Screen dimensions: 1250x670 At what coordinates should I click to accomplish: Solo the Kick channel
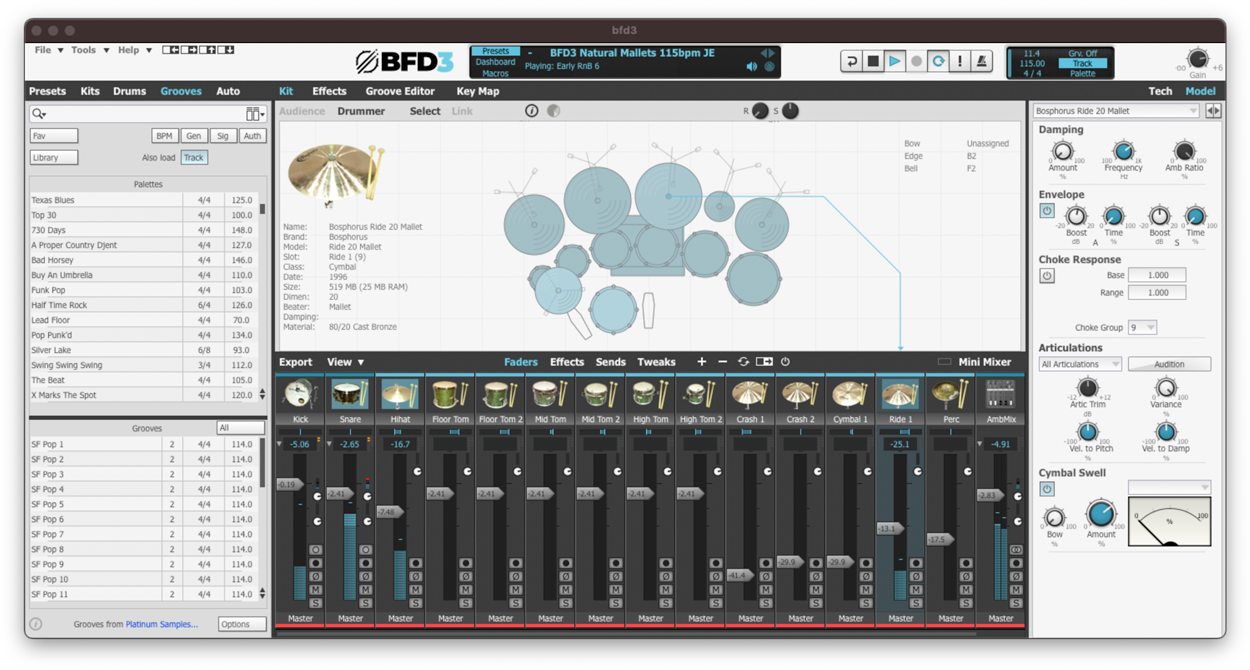coord(316,603)
